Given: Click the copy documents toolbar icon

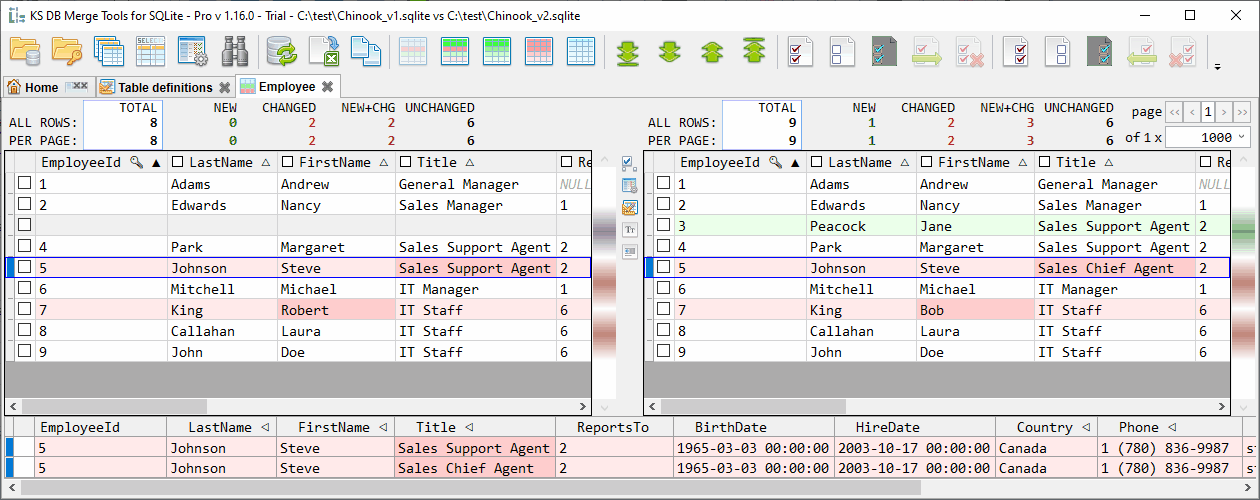Looking at the screenshot, I should click(x=366, y=51).
